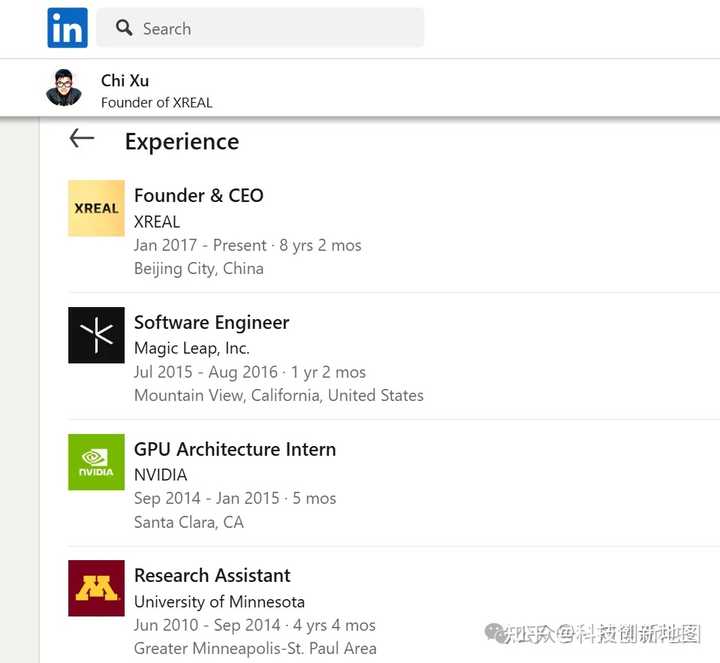Click the Experience section heading

(x=182, y=142)
